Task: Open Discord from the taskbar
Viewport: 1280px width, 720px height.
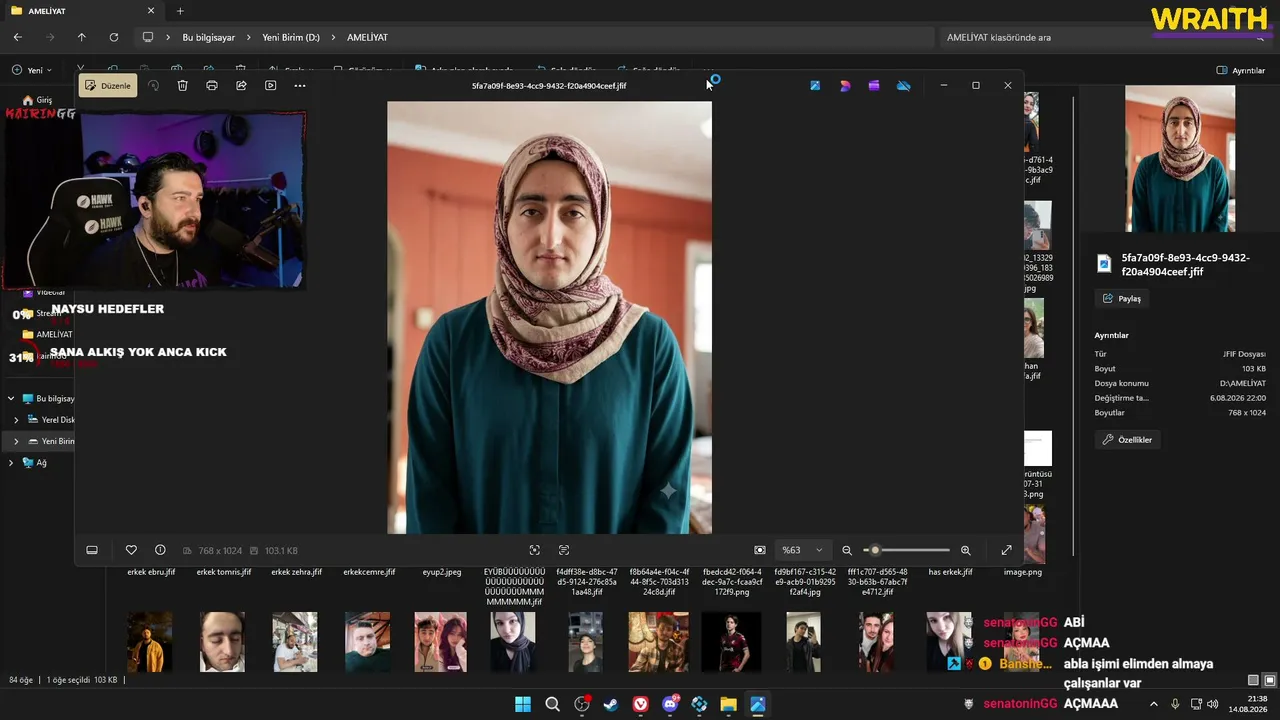Action: 670,704
